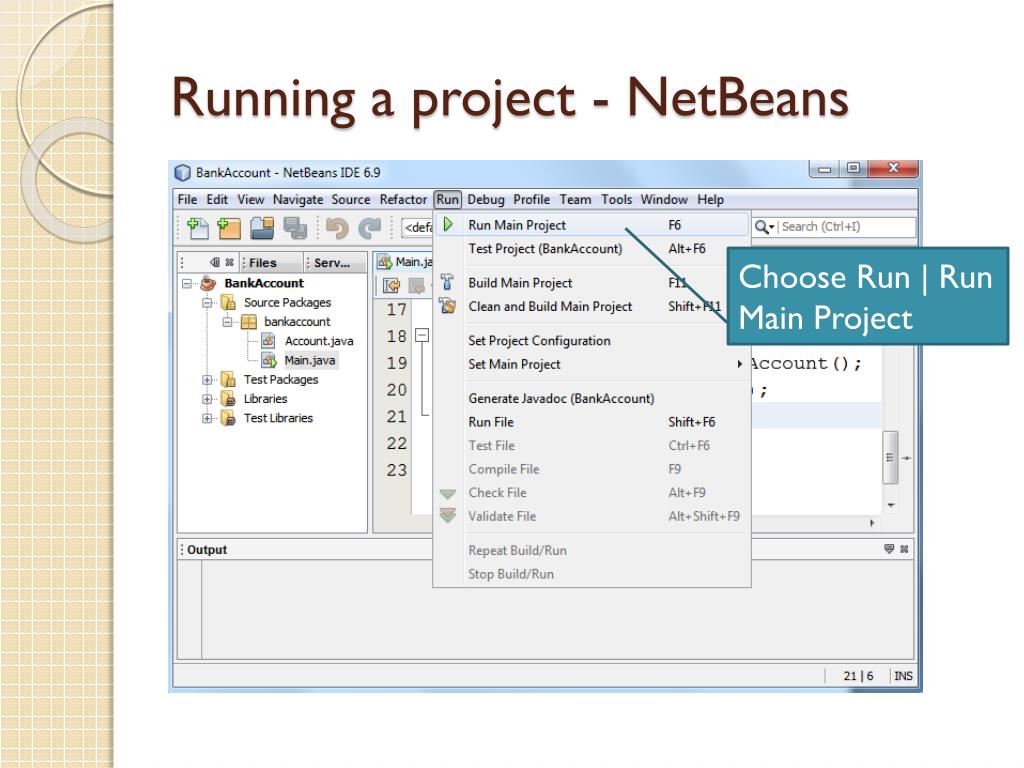The width and height of the screenshot is (1024, 768).
Task: Open the View menu
Action: [x=251, y=200]
